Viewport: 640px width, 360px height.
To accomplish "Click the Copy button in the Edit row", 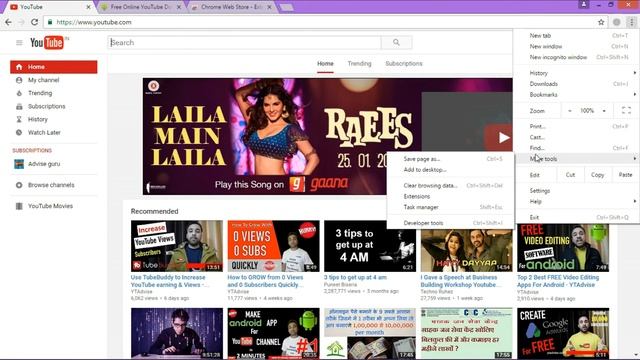I will coord(597,175).
